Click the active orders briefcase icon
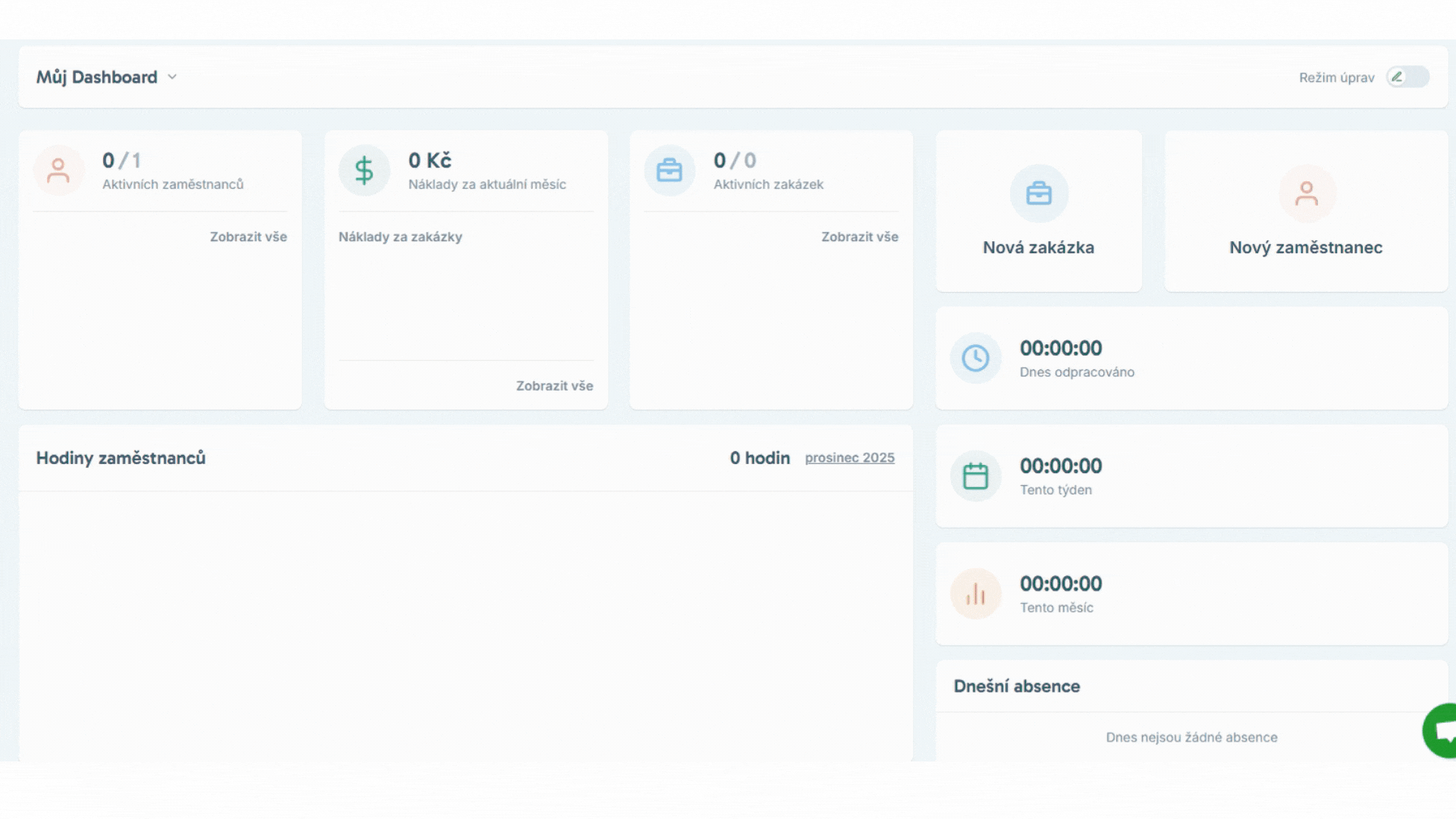The height and width of the screenshot is (819, 1456). point(669,171)
